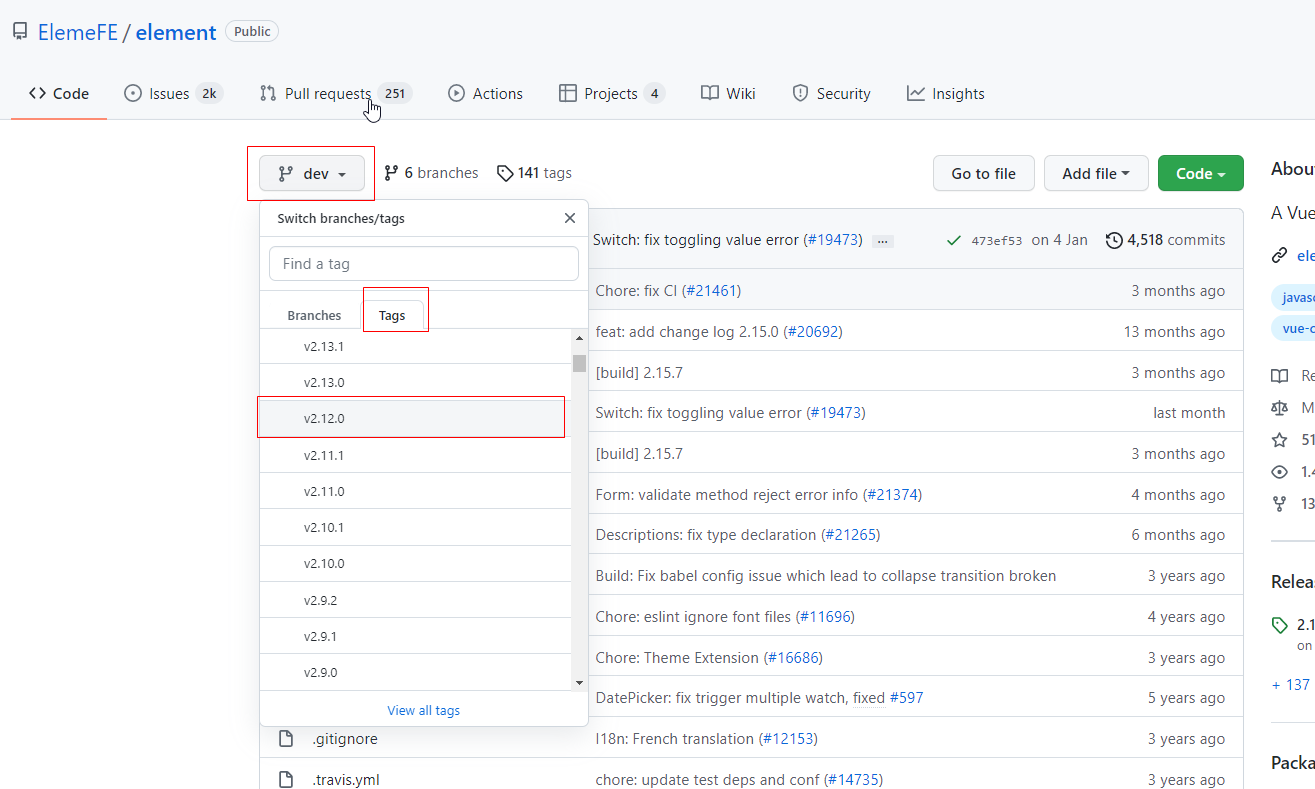Click the green release tag icon
The width and height of the screenshot is (1315, 789).
coord(1279,625)
